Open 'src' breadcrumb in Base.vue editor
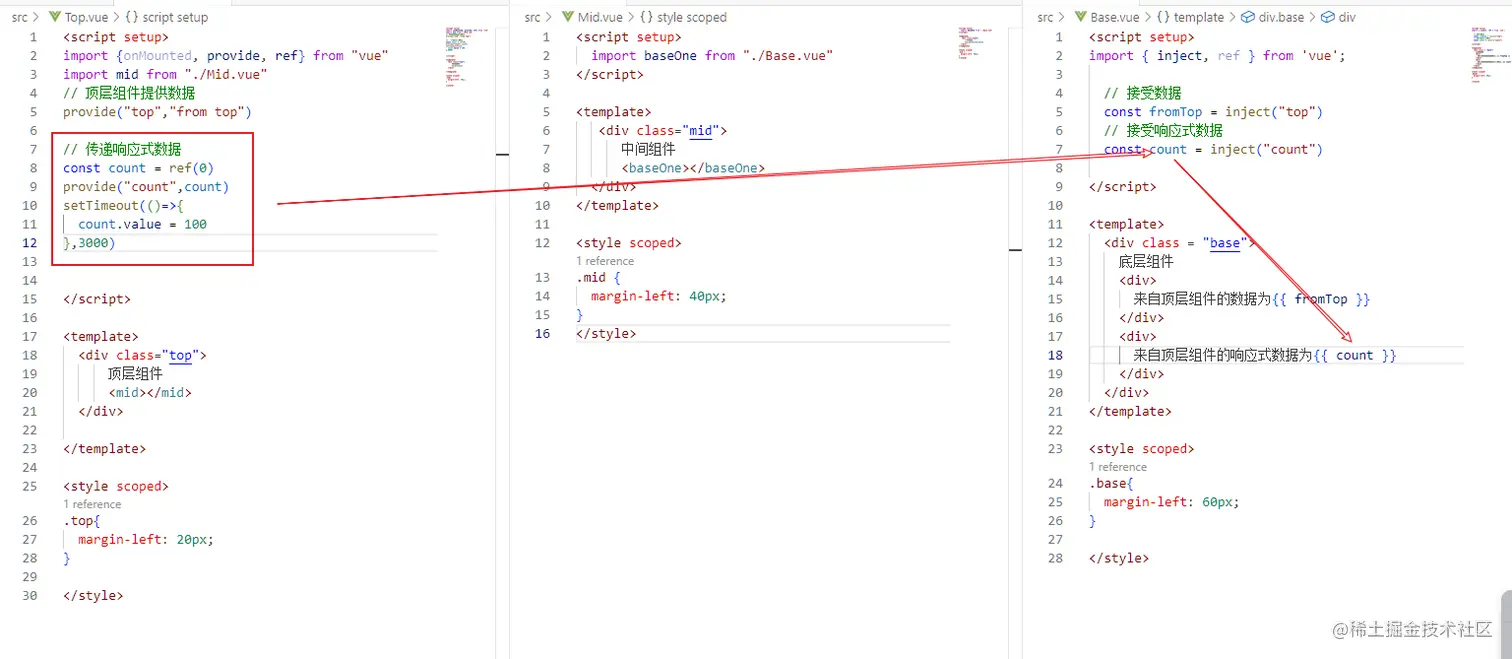1512x659 pixels. click(1047, 17)
